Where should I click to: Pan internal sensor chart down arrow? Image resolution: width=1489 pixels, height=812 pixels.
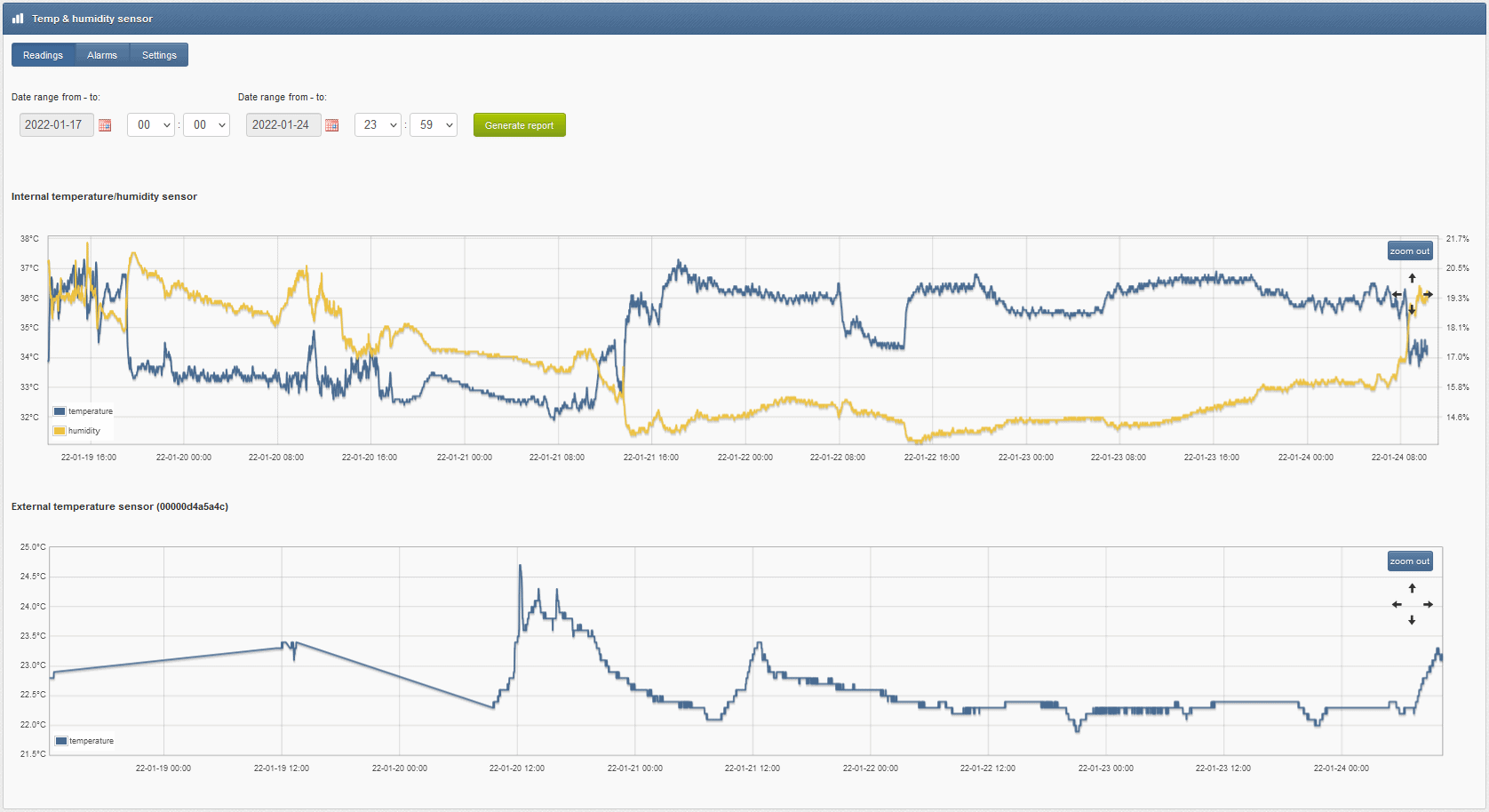tap(1412, 310)
